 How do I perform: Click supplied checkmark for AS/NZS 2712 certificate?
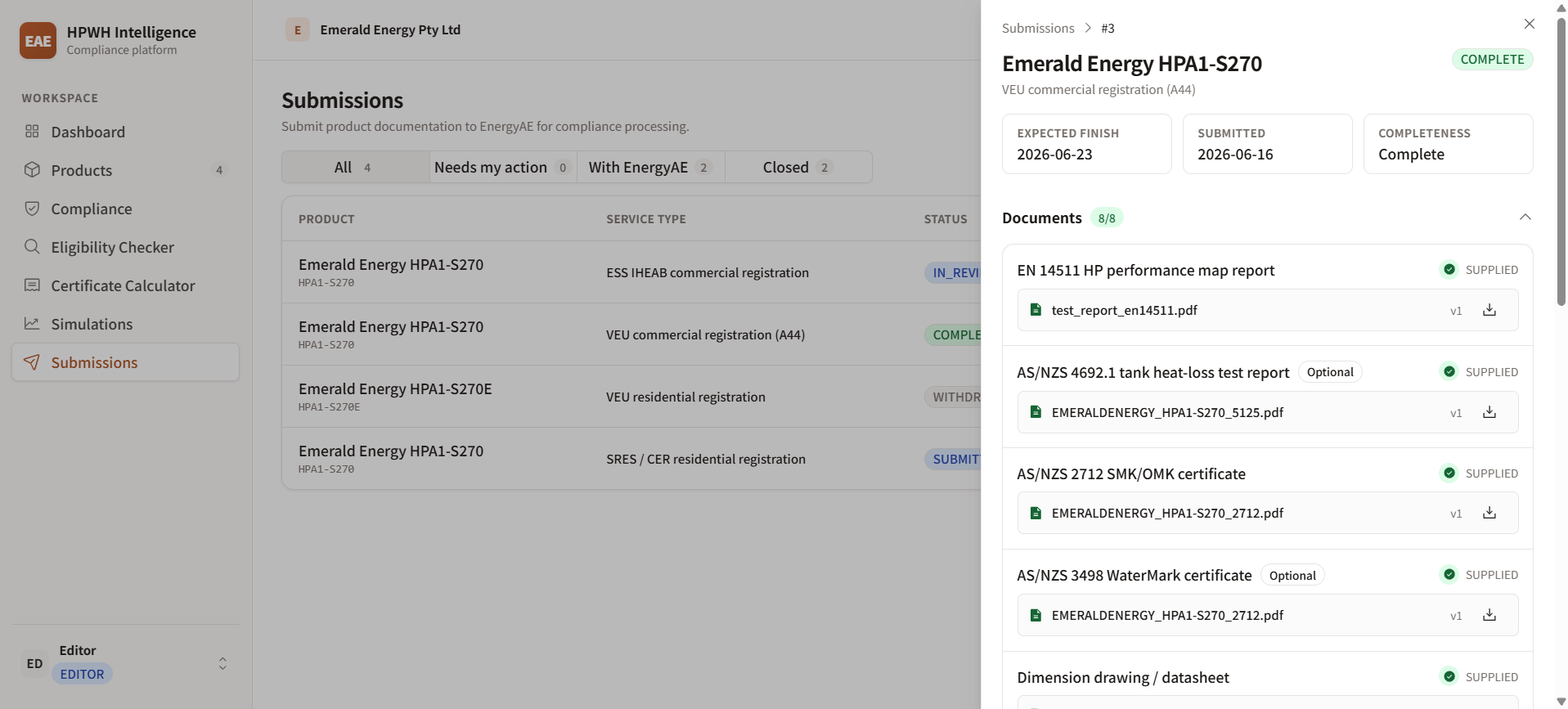pos(1449,473)
